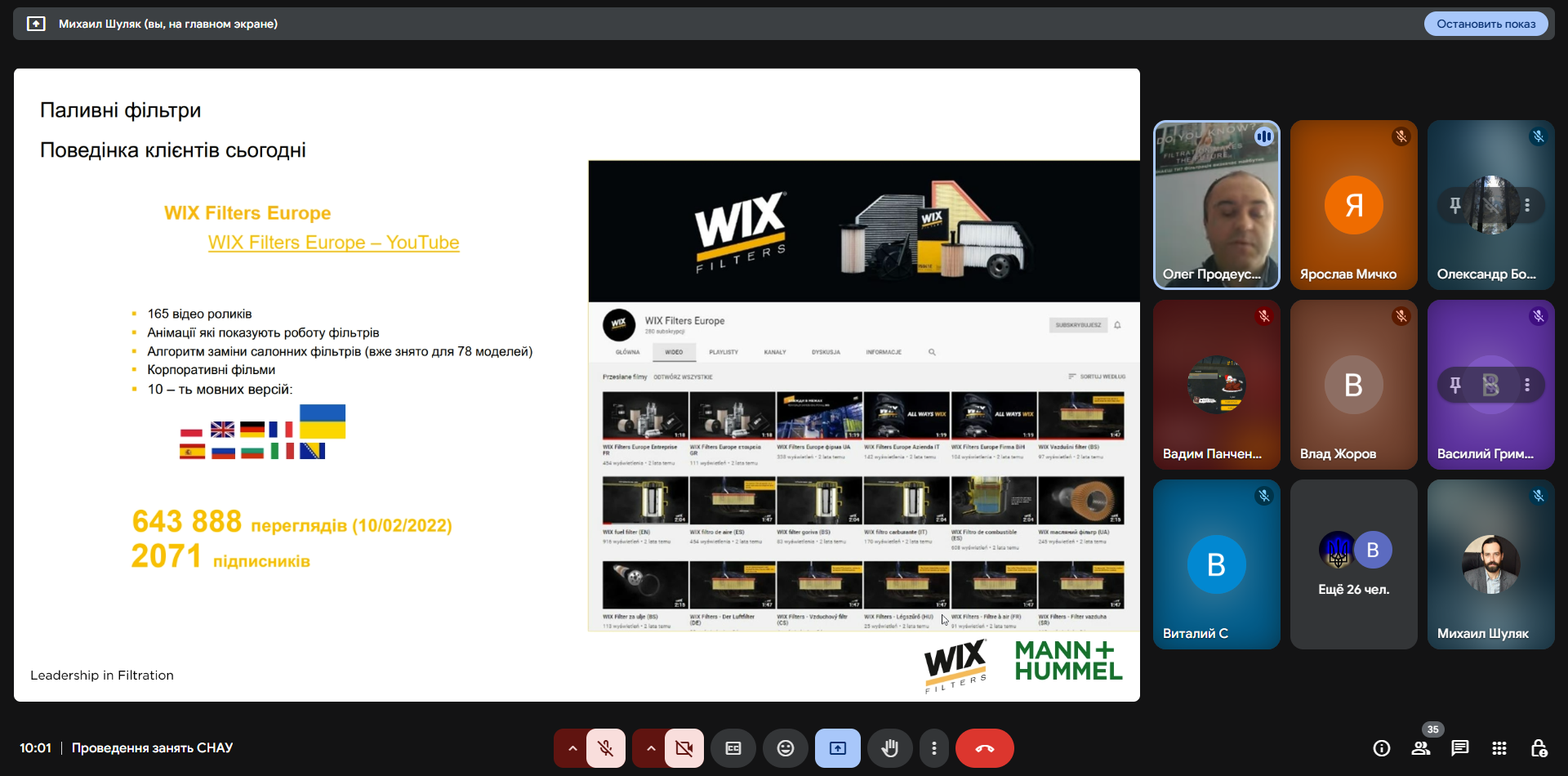This screenshot has width=1568, height=776.
Task: Toggle the disabled camera button
Action: (x=684, y=748)
